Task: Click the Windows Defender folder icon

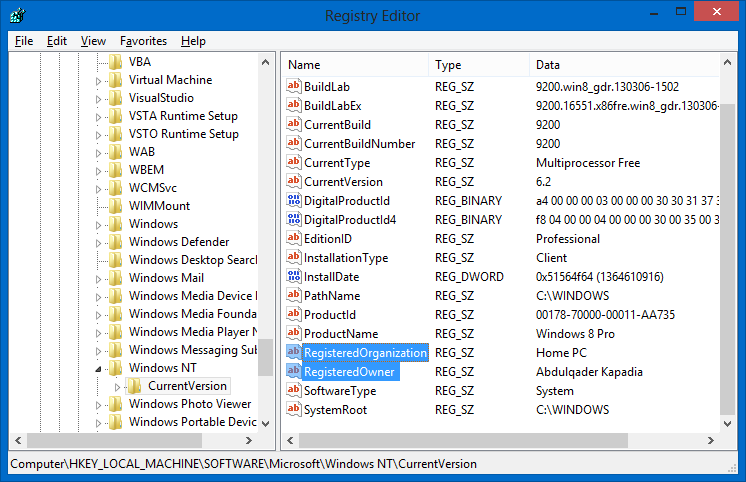Action: click(116, 242)
